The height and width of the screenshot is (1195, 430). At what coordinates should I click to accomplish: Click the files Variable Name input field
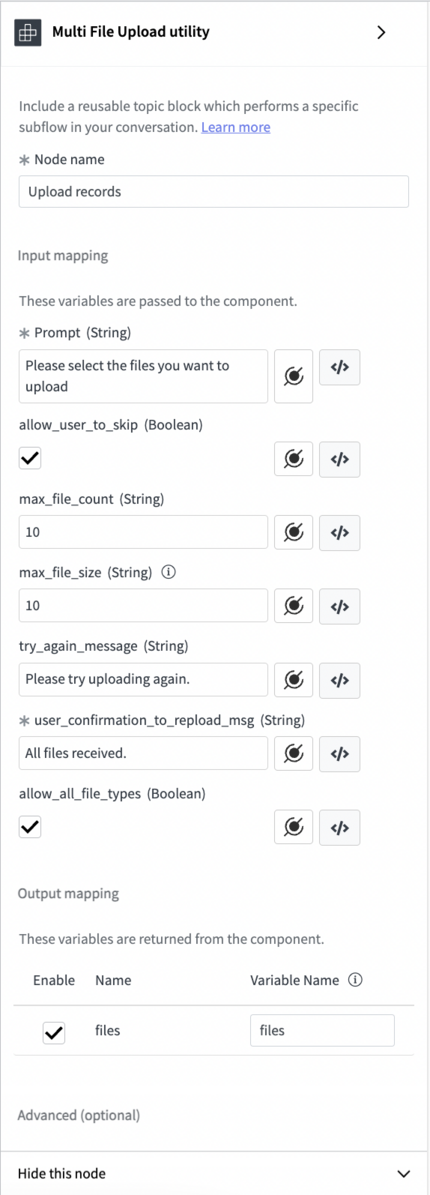point(322,1030)
